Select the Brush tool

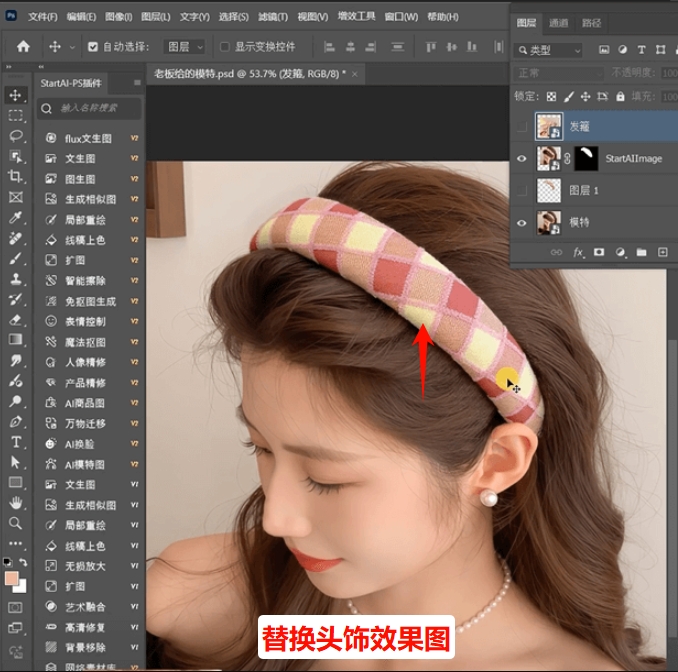pyautogui.click(x=16, y=259)
